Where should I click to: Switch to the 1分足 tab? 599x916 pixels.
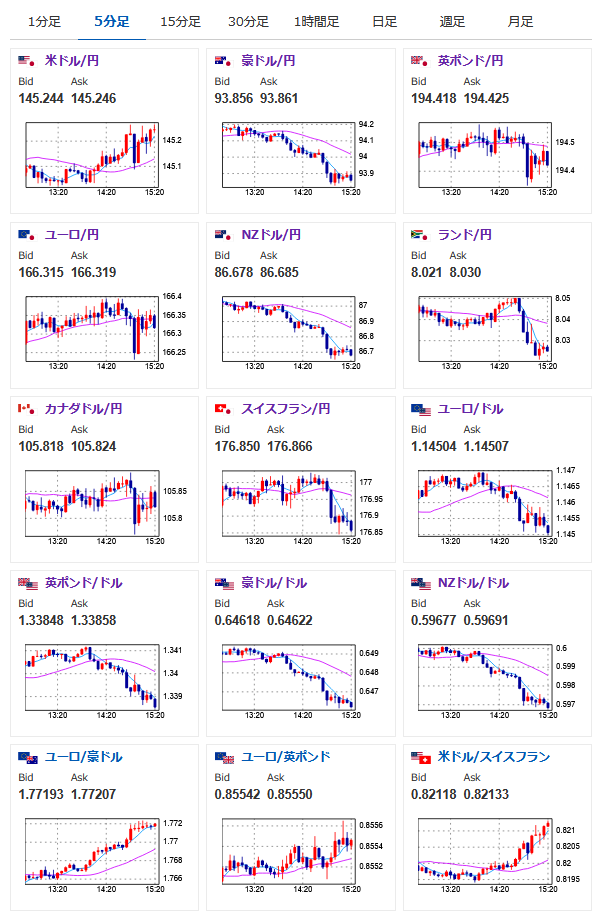pos(44,22)
